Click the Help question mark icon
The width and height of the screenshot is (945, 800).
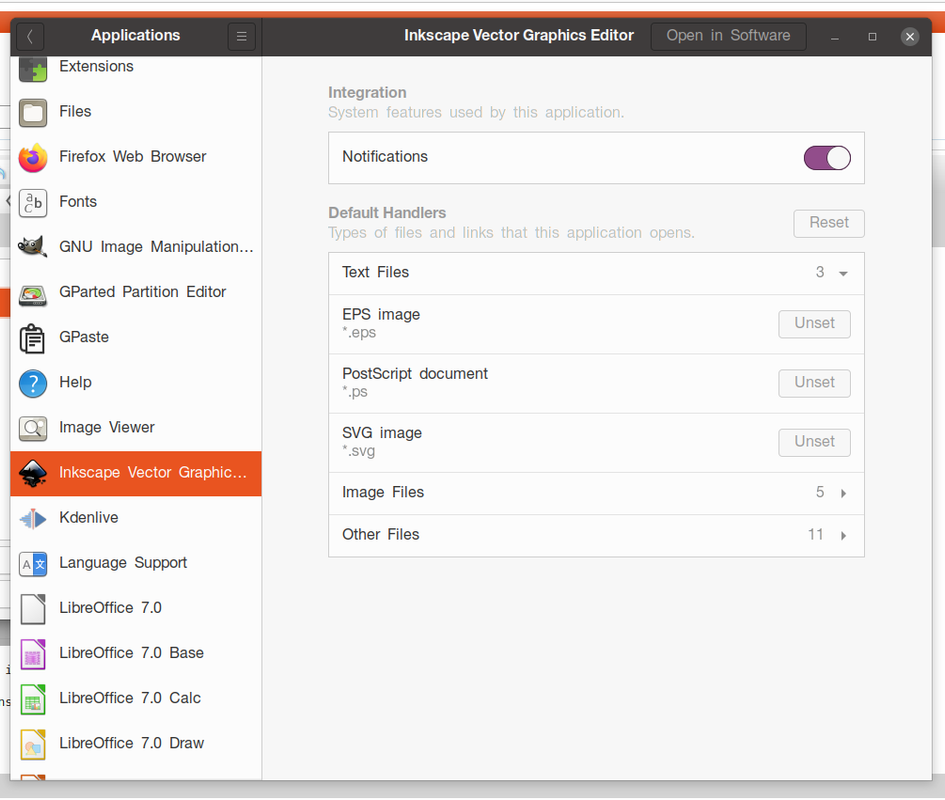click(x=33, y=383)
